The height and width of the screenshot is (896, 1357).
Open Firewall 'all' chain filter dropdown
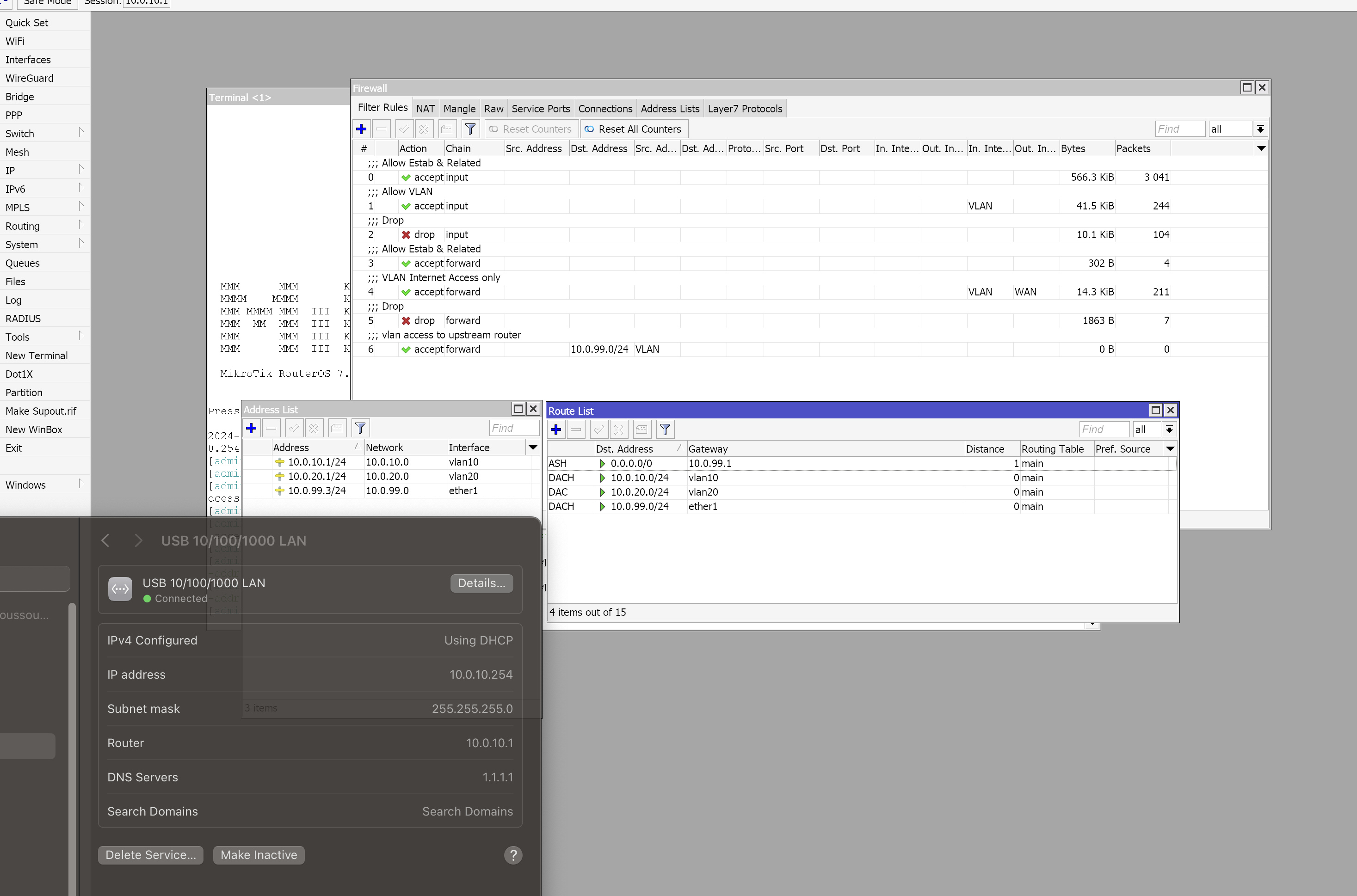pos(1260,129)
